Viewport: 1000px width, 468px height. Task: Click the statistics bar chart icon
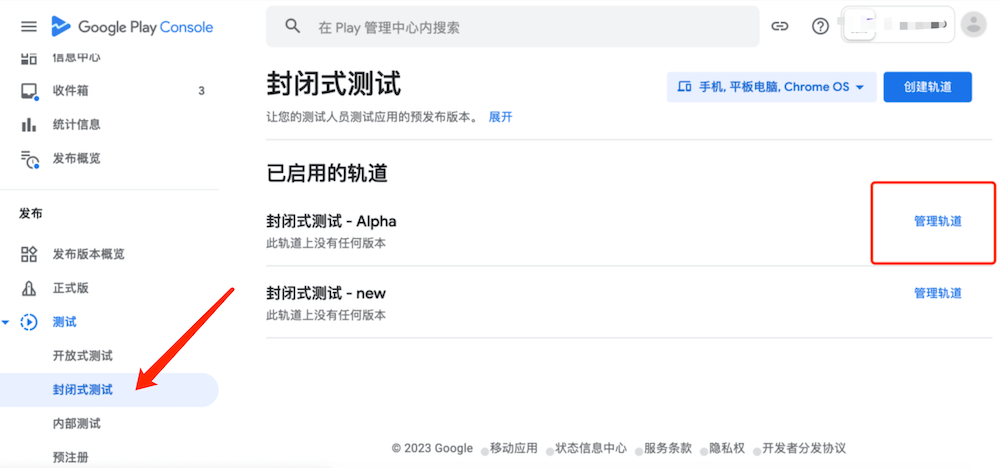click(29, 125)
